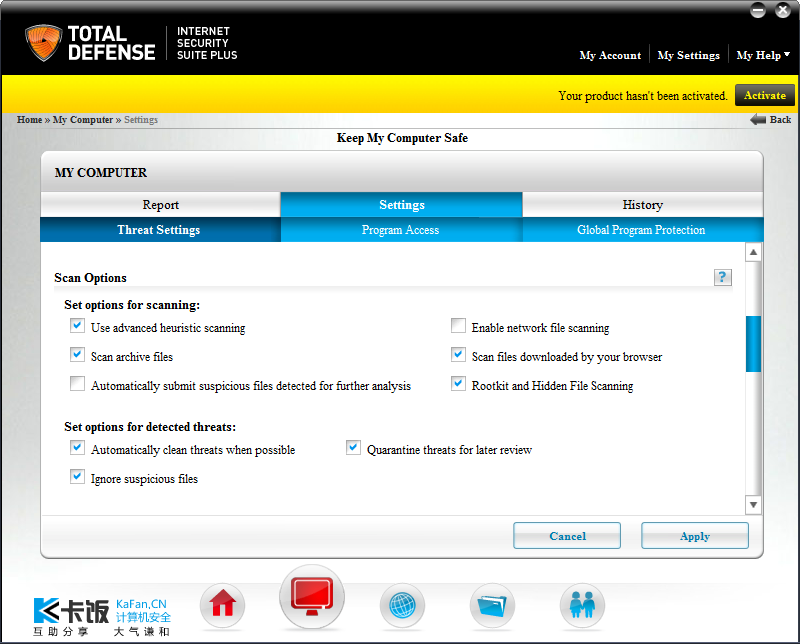The height and width of the screenshot is (644, 800).
Task: Uncheck Quarantine threats for later review
Action: 353,448
